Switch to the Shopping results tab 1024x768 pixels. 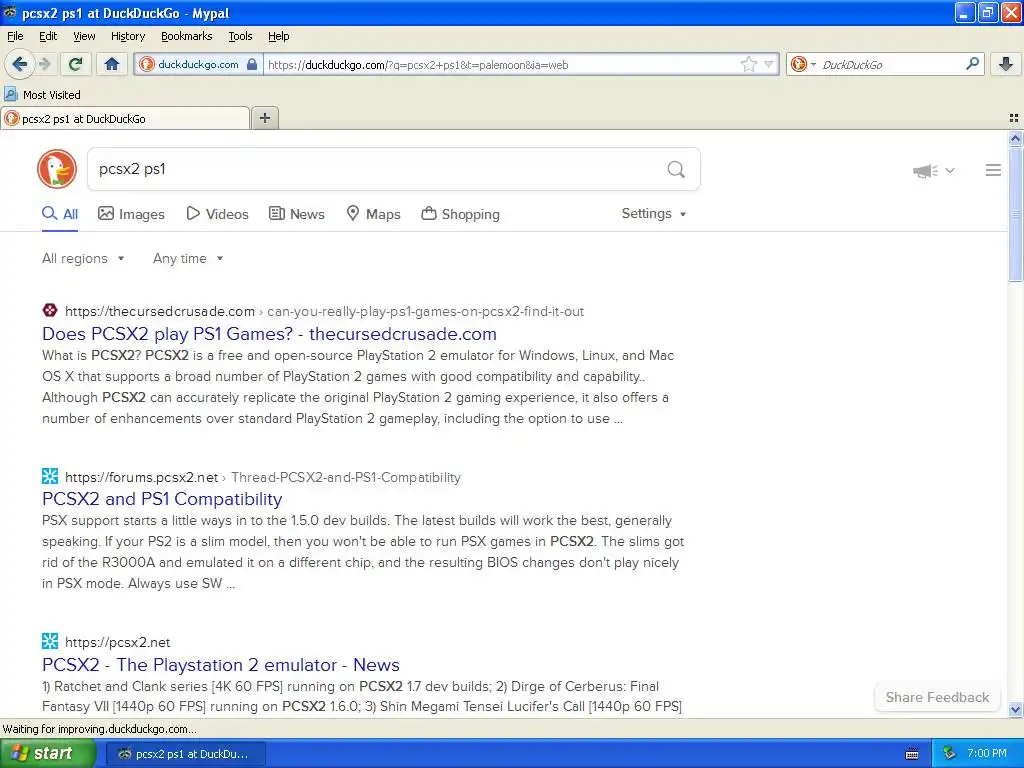(x=460, y=214)
